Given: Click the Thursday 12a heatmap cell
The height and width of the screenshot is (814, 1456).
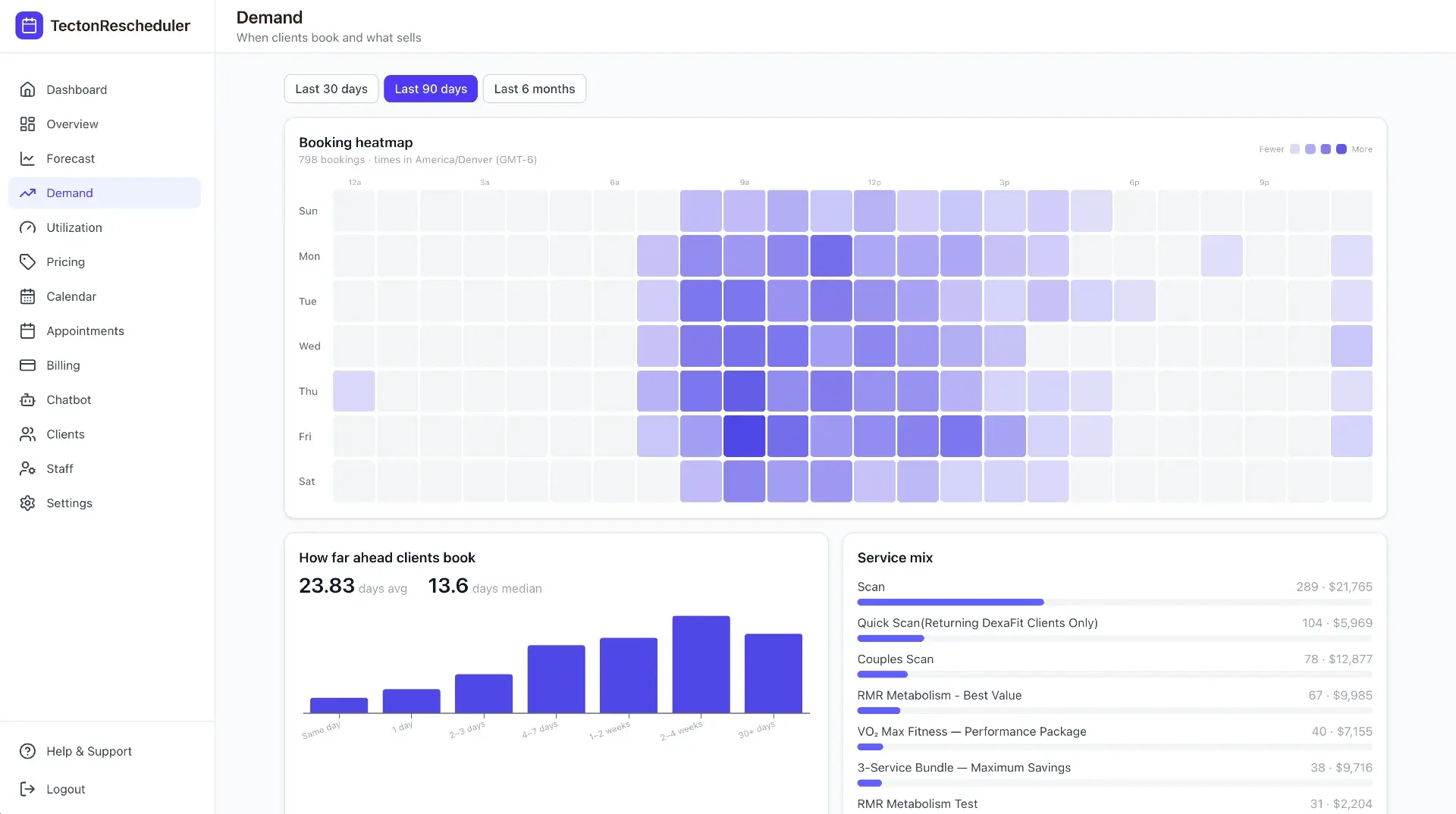Looking at the screenshot, I should 354,391.
